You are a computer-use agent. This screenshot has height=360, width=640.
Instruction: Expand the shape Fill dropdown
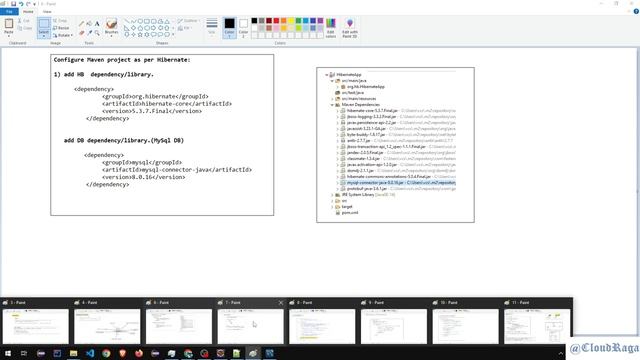pyautogui.click(x=185, y=28)
